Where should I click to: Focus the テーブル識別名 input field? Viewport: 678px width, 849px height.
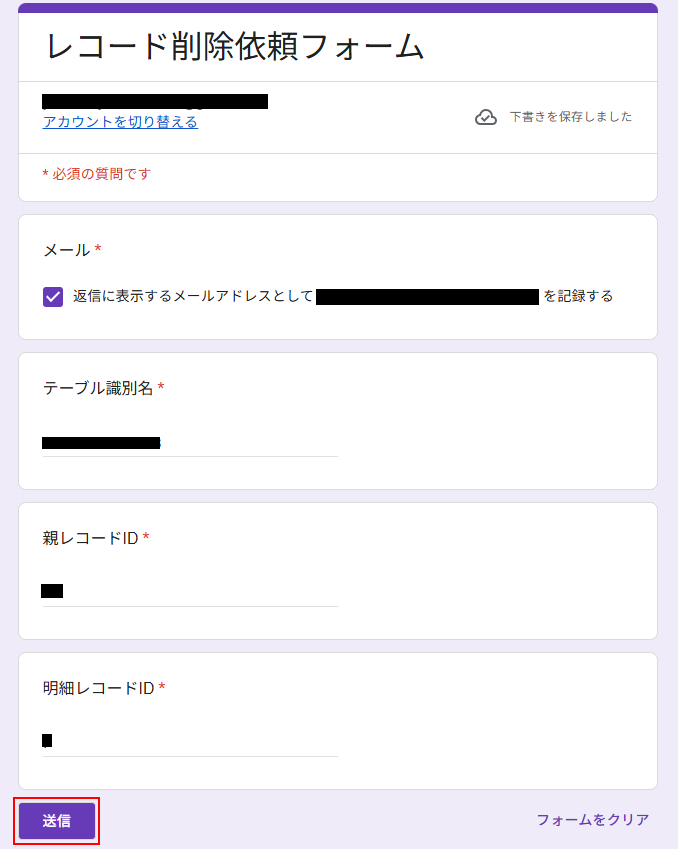[x=190, y=442]
